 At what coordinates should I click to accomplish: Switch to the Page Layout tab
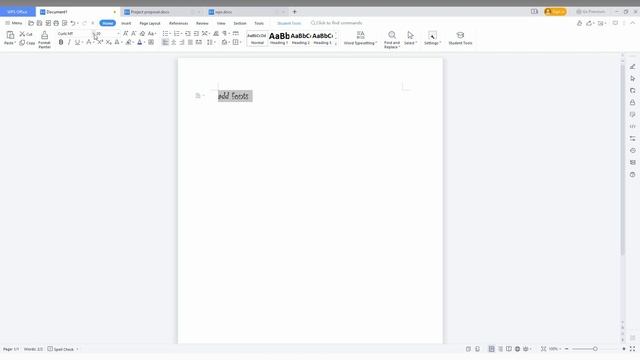tap(150, 23)
